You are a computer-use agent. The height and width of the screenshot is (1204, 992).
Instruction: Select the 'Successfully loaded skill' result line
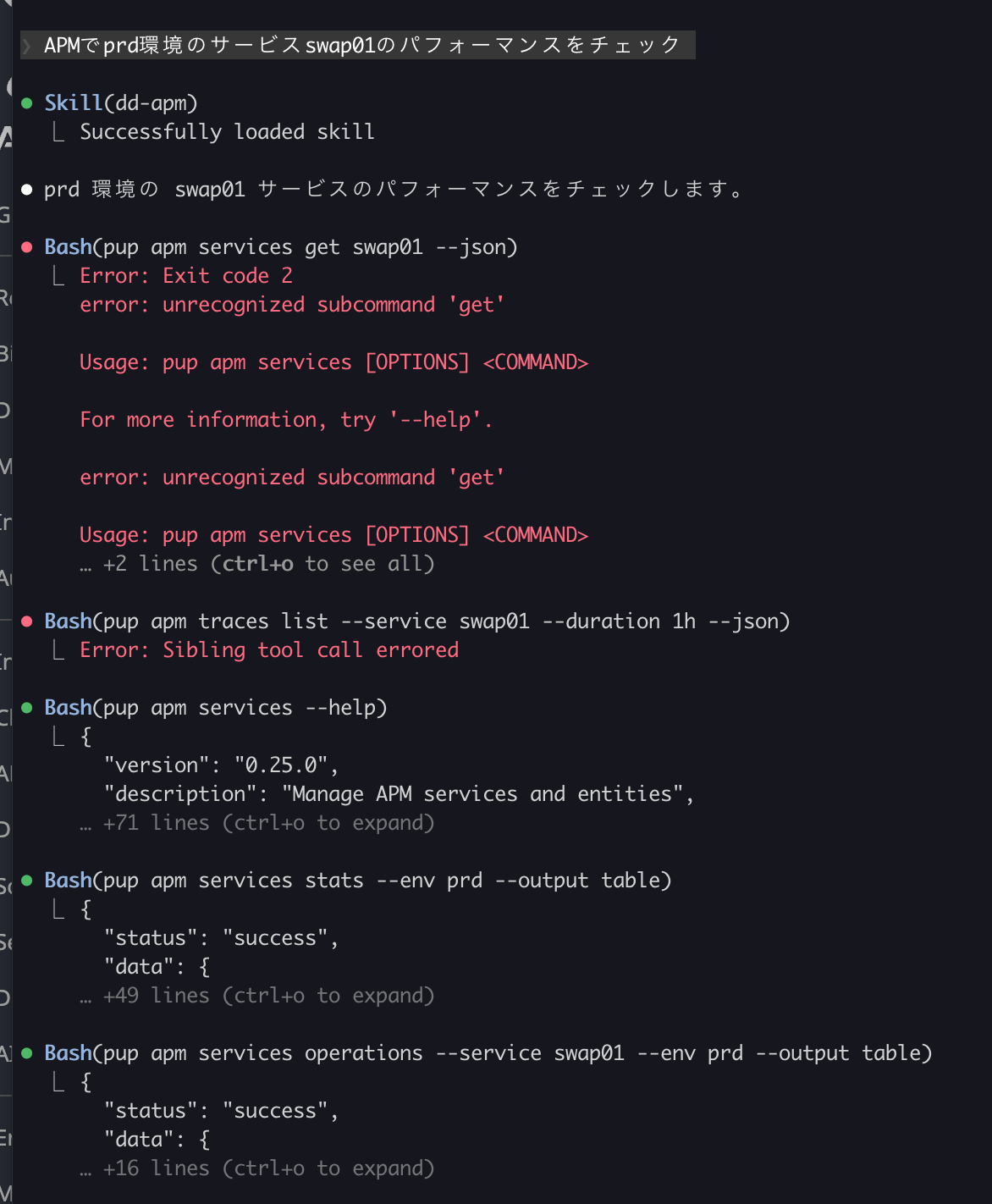coord(227,132)
